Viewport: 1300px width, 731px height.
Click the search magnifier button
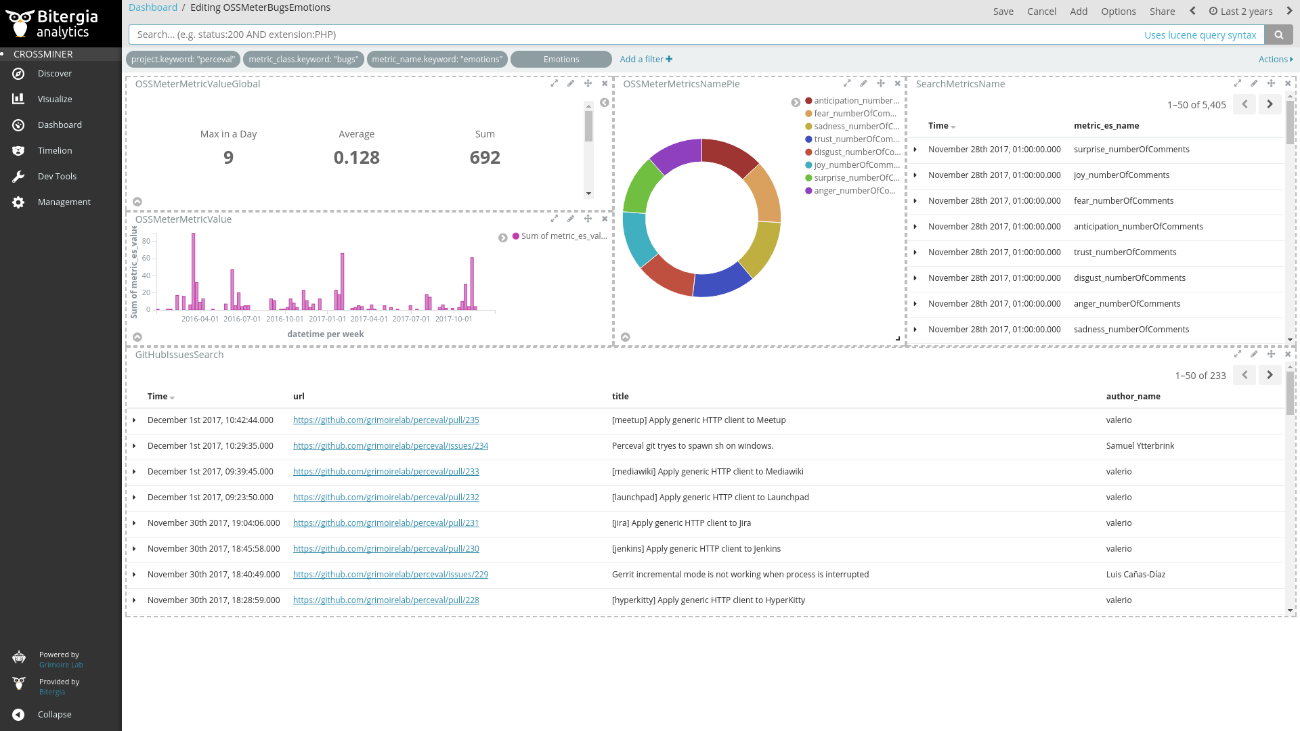click(x=1278, y=35)
